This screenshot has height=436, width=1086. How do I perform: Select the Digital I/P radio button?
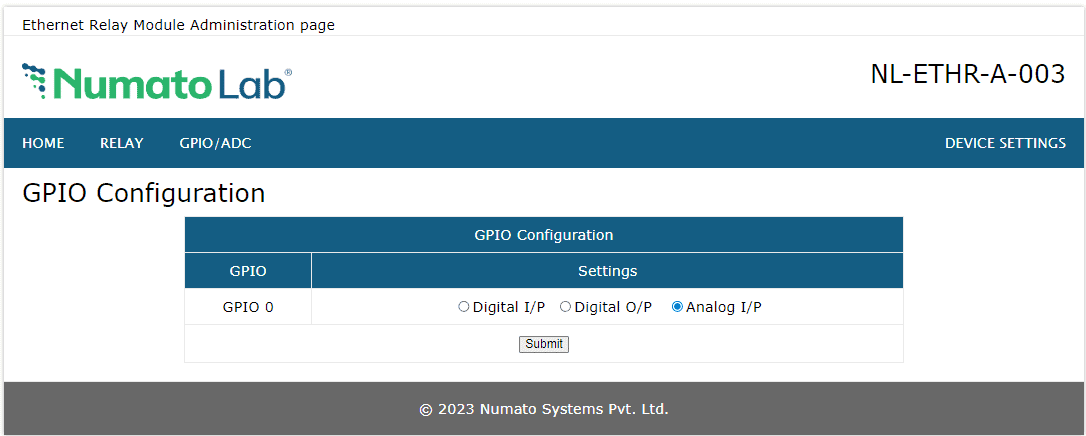tap(463, 307)
